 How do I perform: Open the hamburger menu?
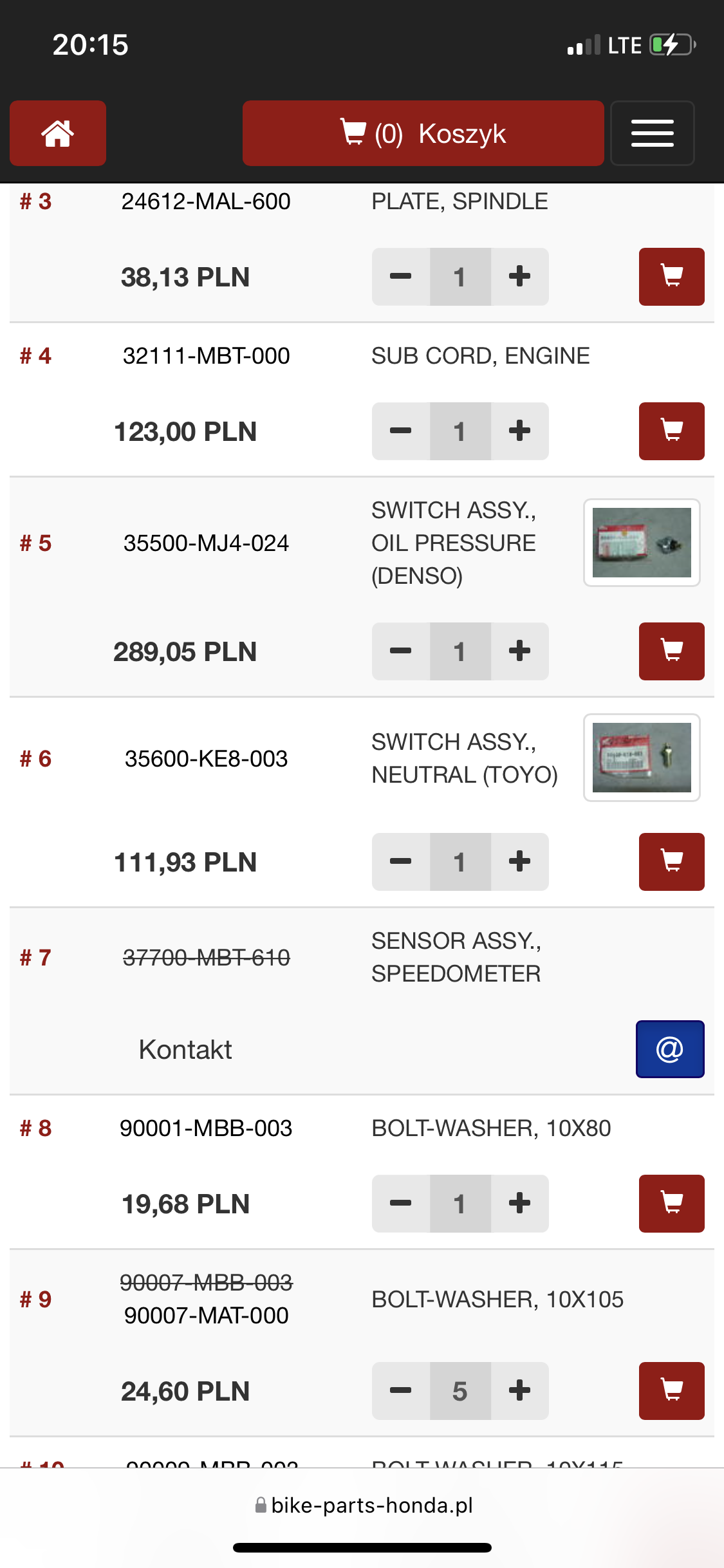652,133
